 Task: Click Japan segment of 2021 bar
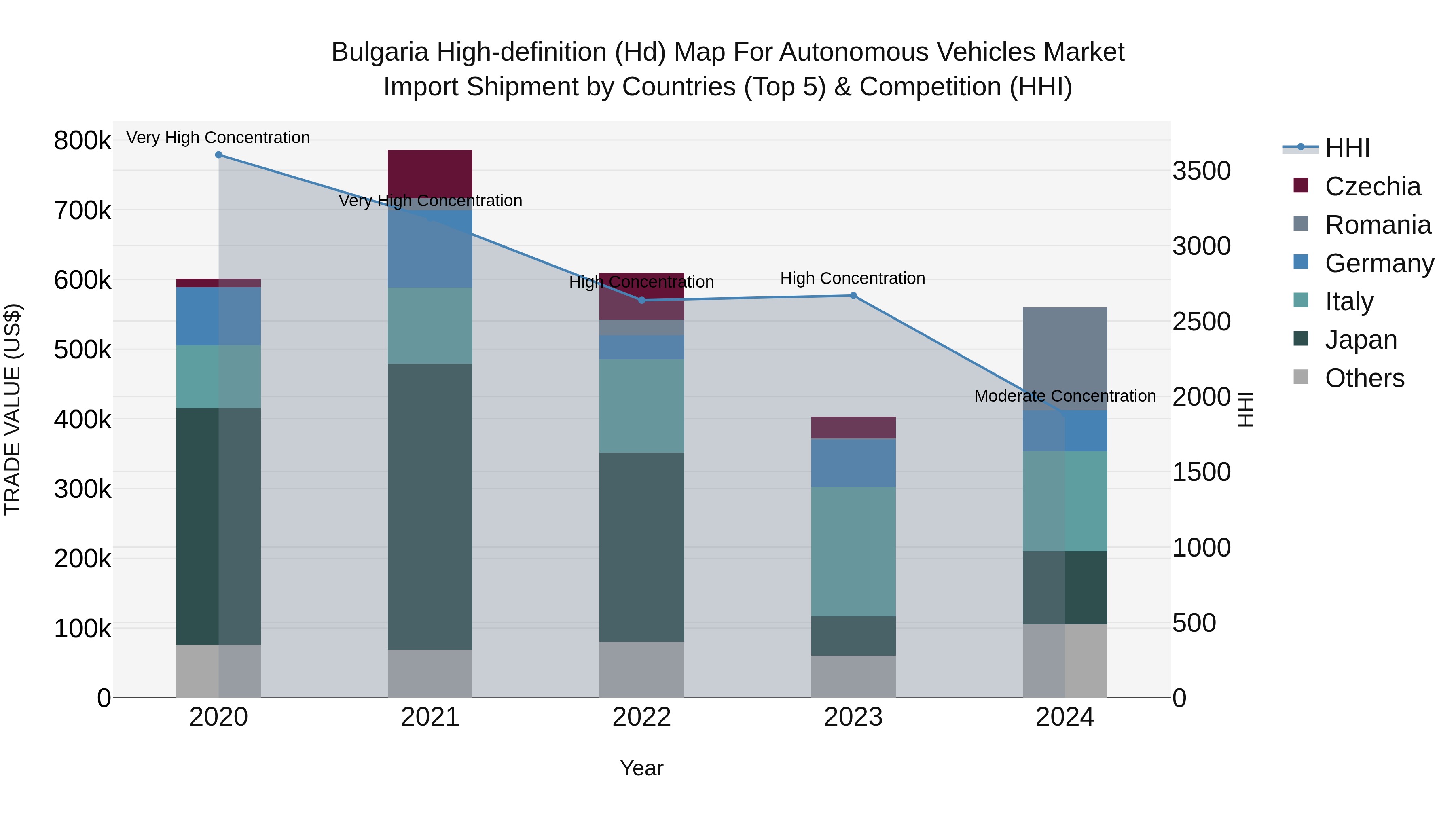point(430,506)
